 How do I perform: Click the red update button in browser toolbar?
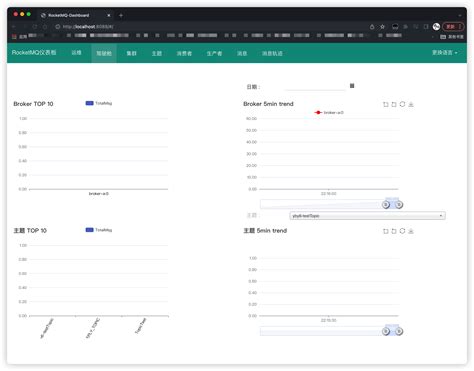[453, 27]
